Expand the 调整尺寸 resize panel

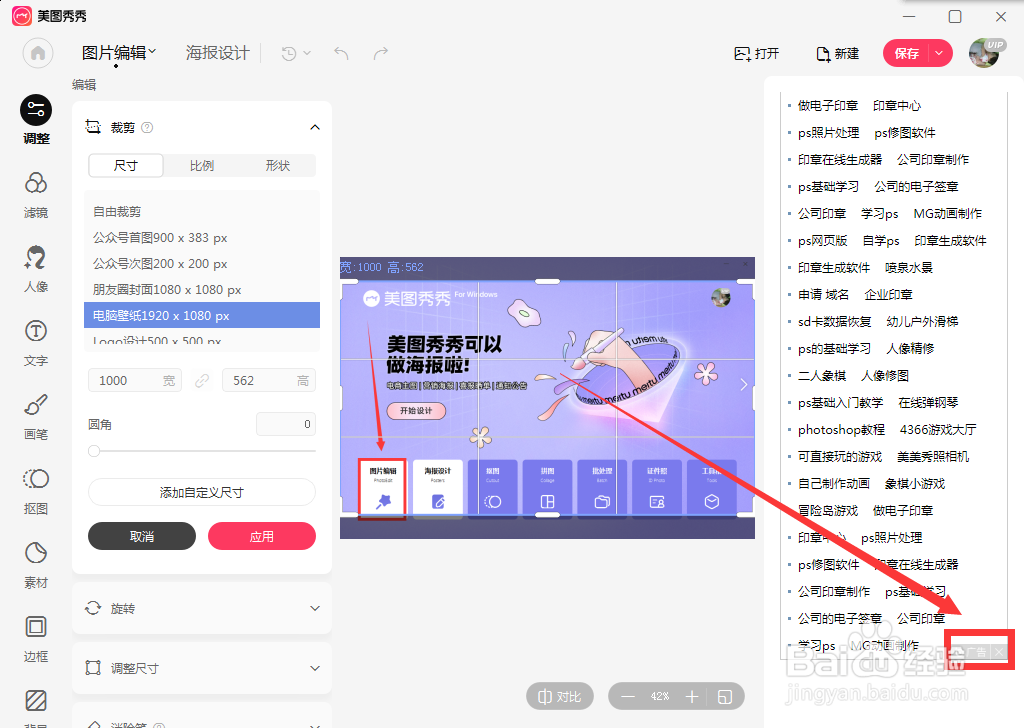coord(202,668)
